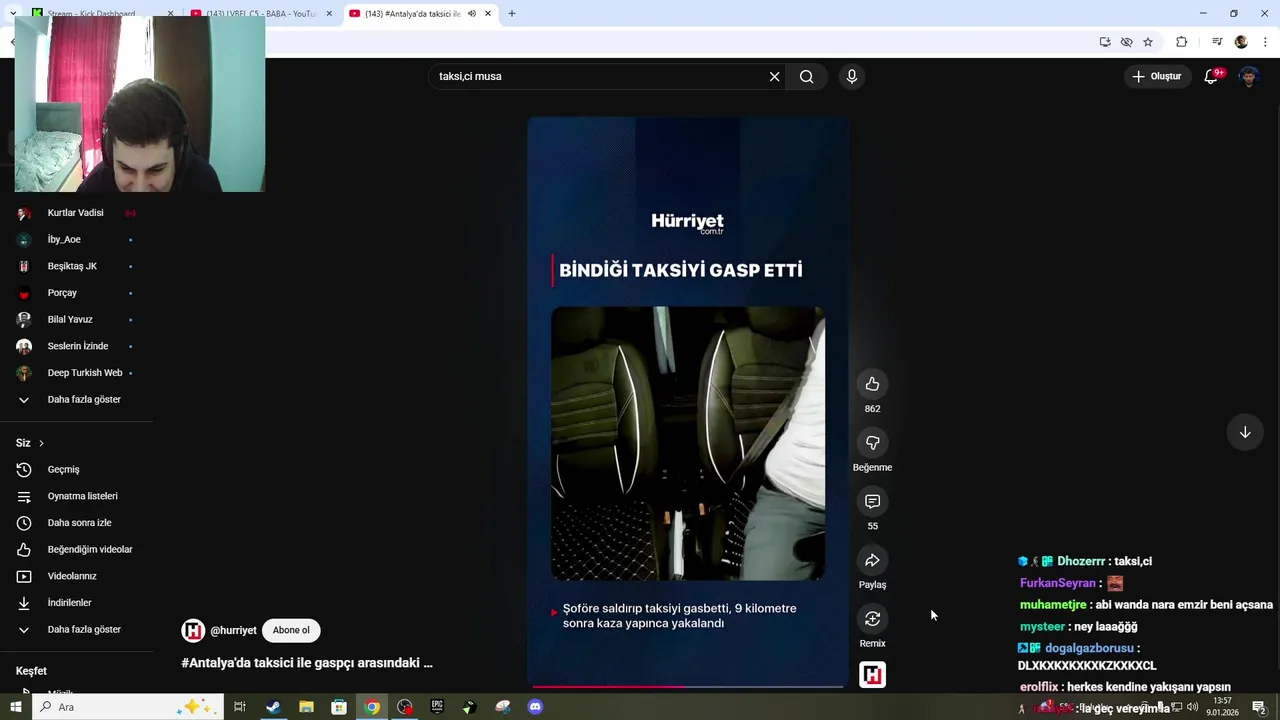Open Beğendiğim videolar liked videos
The height and width of the screenshot is (720, 1280).
click(77, 549)
